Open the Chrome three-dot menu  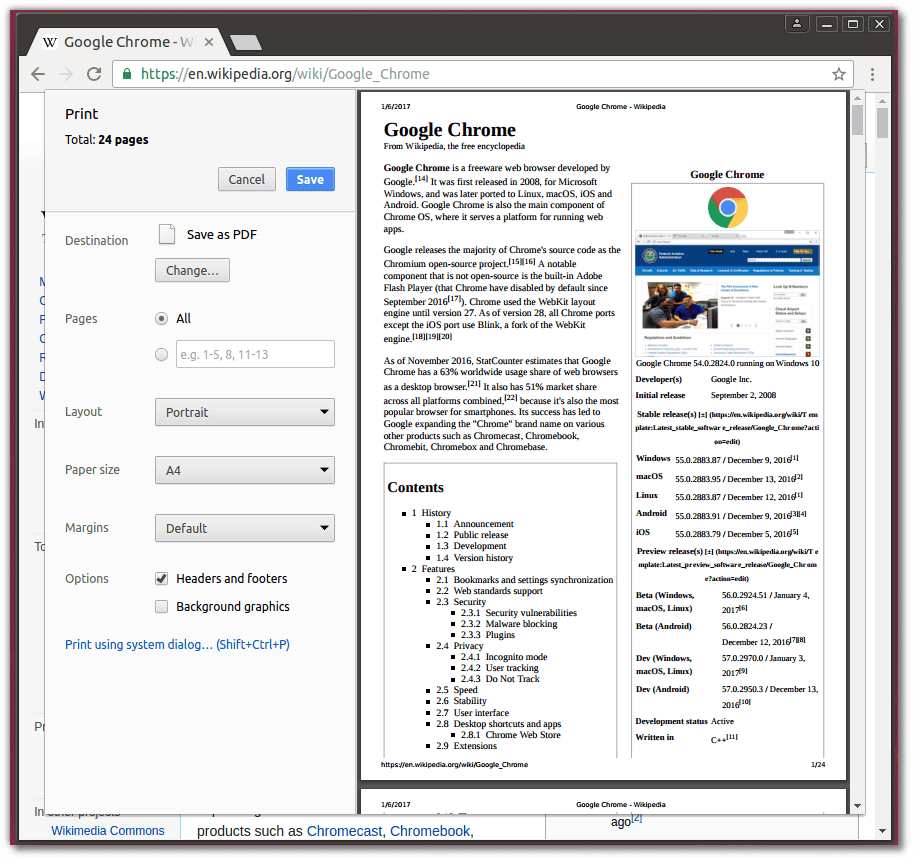(x=872, y=74)
